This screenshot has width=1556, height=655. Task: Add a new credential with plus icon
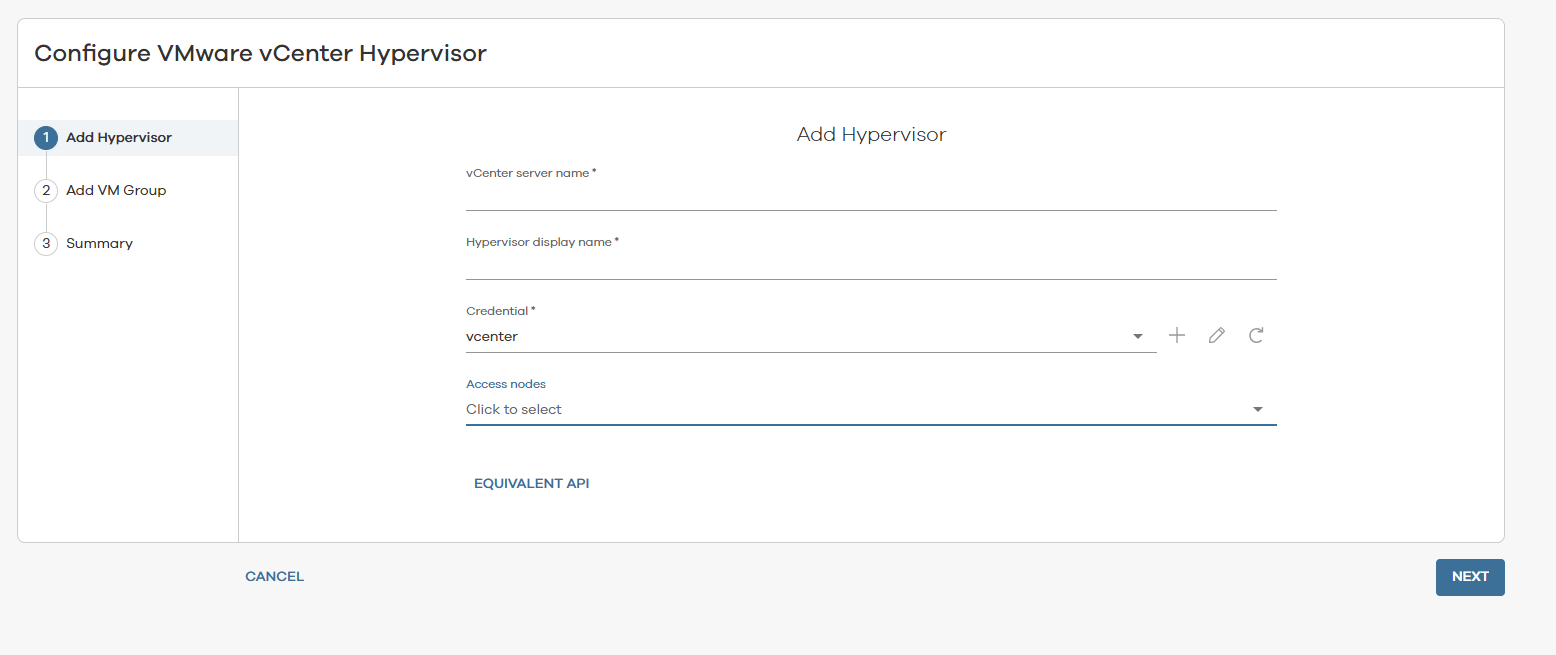[1177, 336]
